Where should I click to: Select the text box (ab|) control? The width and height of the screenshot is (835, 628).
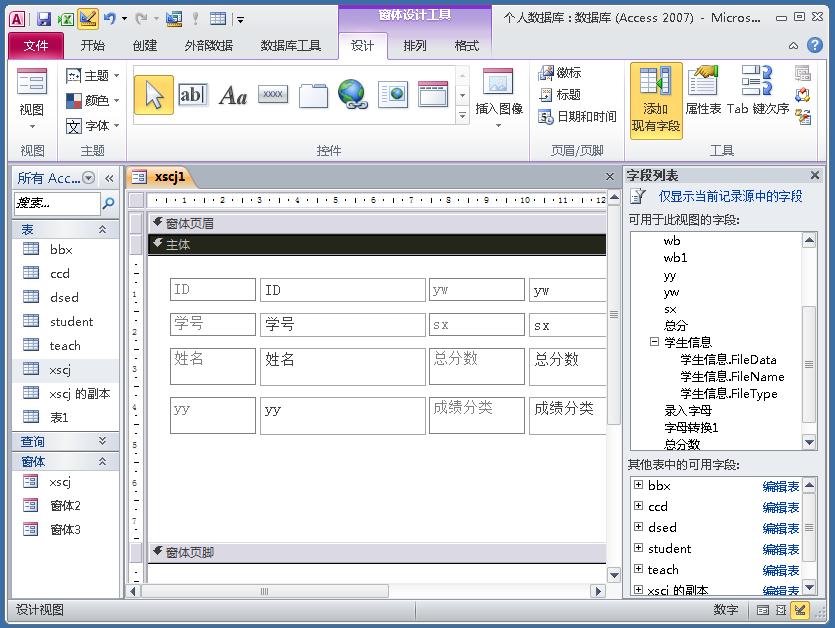click(193, 93)
